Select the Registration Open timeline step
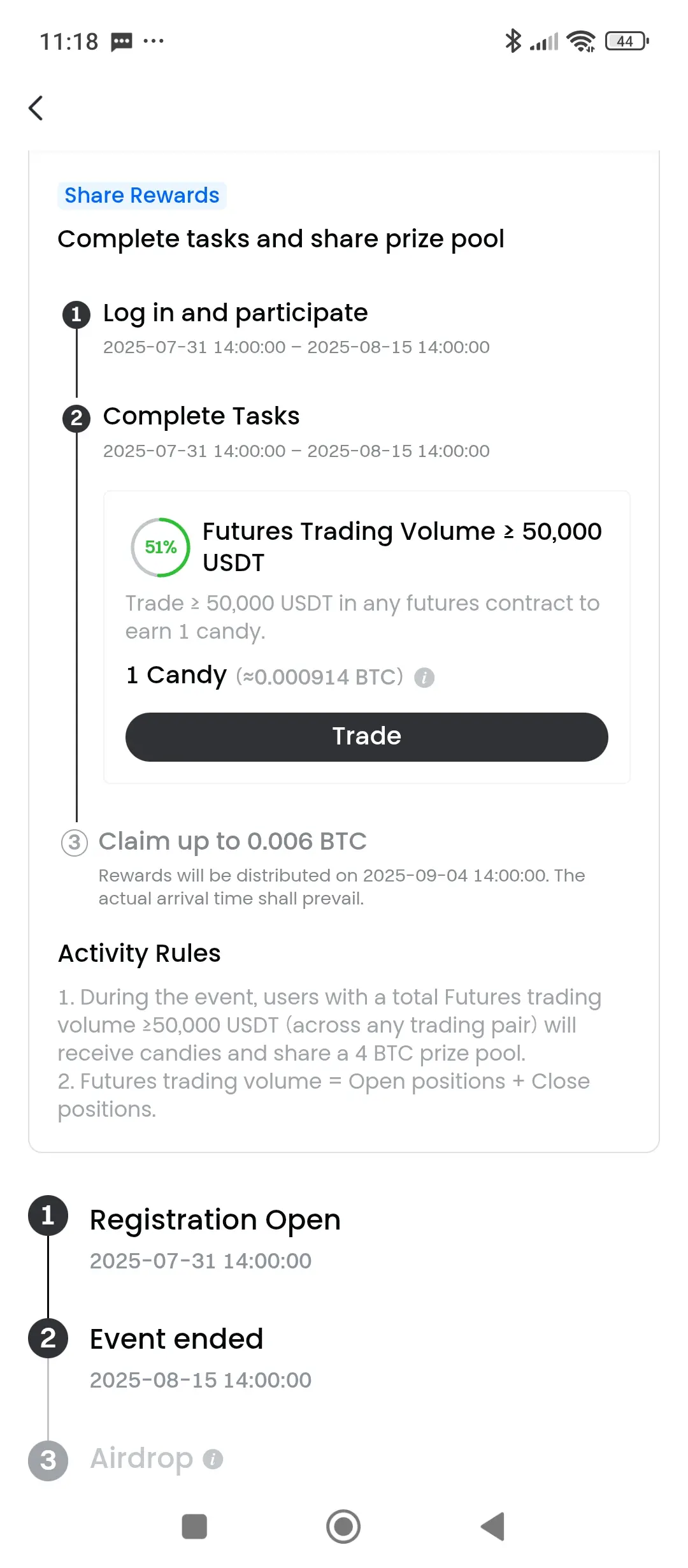 [215, 1220]
